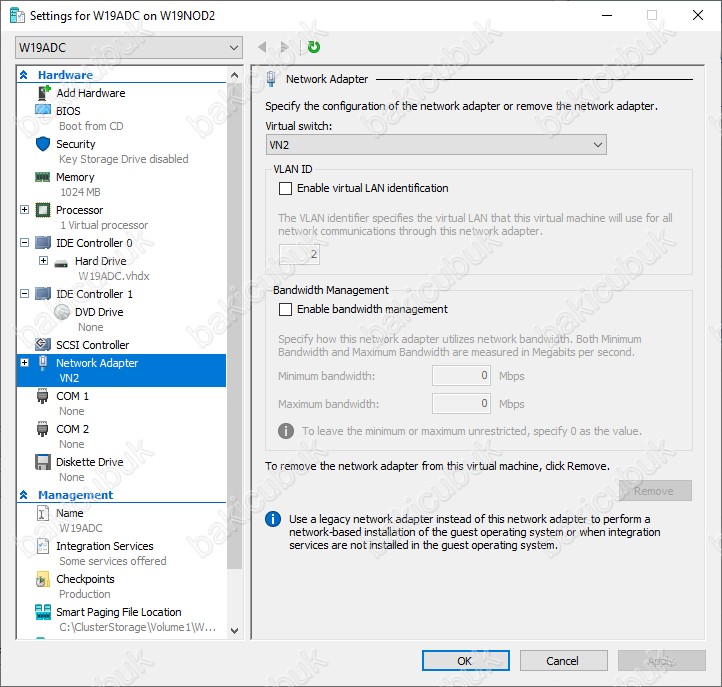Click the gray info icon about unrestricted bandwidth
Viewport: 722px width, 687px height.
(286, 431)
